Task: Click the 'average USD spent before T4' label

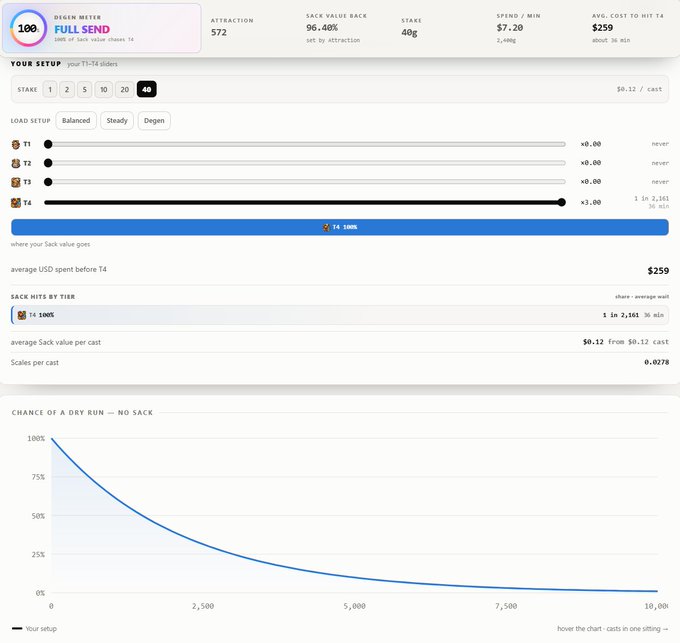Action: (x=59, y=269)
